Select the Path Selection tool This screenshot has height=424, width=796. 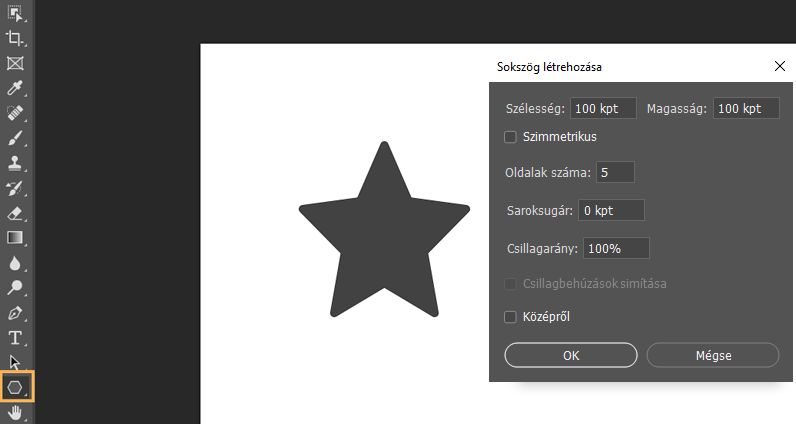(15, 363)
